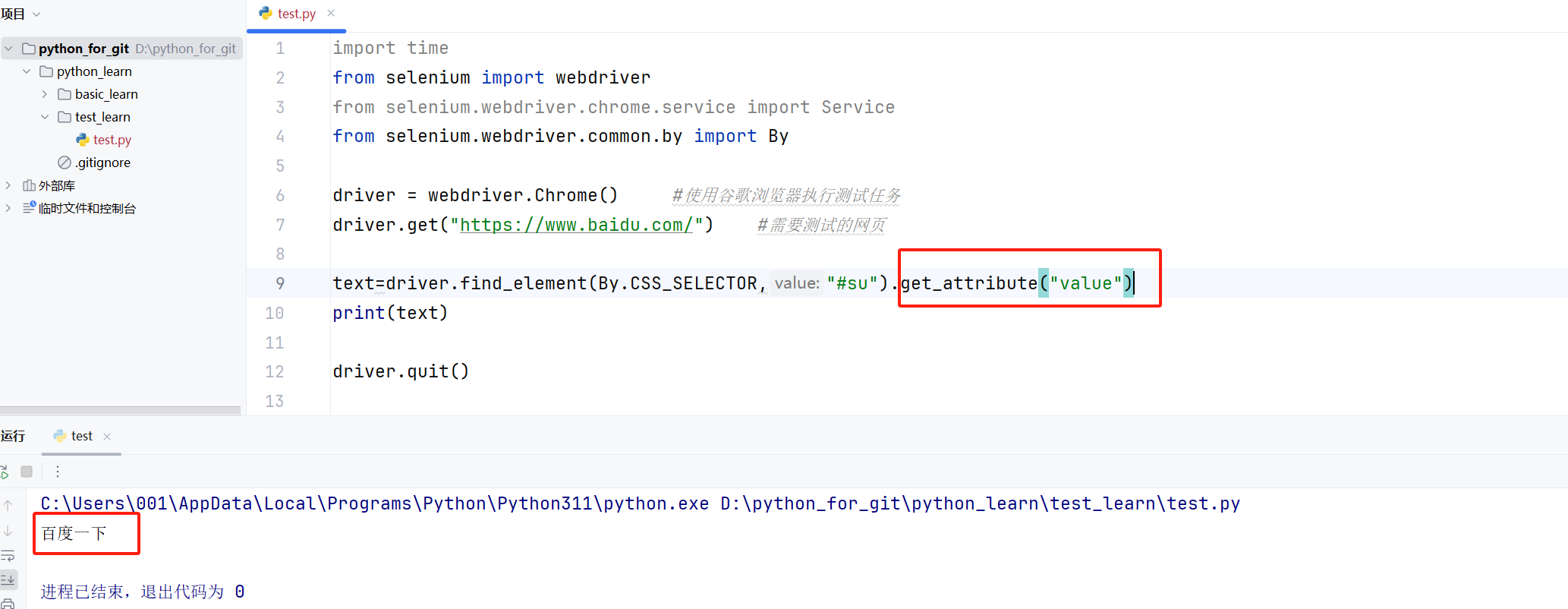The image size is (1568, 609).
Task: Click the '百度一下' console output
Action: 74,533
